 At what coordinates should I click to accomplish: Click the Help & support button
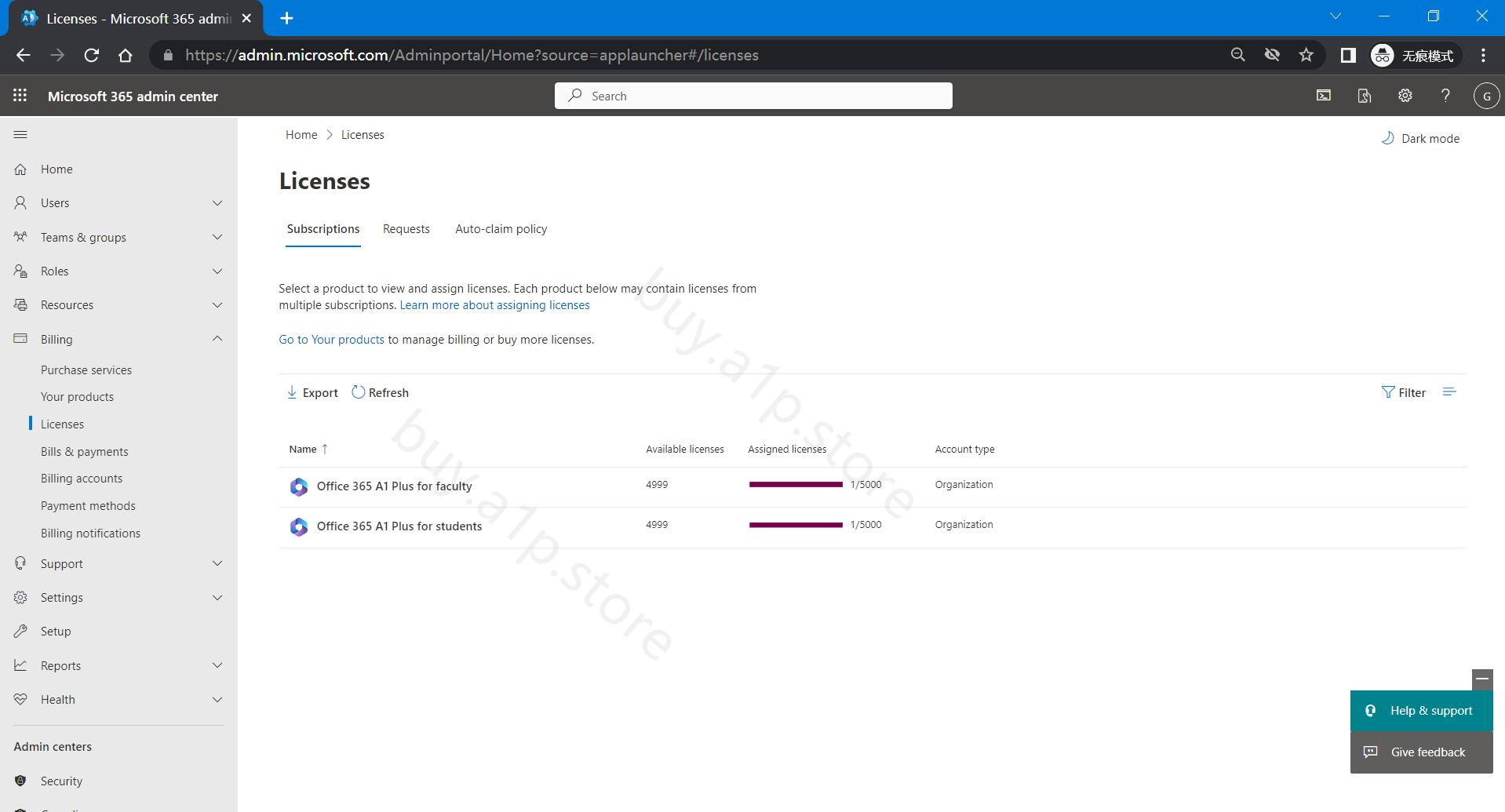pos(1421,711)
